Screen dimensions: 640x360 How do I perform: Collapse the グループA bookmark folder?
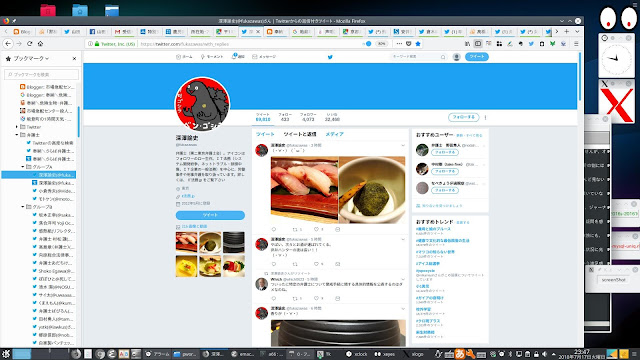point(23,167)
